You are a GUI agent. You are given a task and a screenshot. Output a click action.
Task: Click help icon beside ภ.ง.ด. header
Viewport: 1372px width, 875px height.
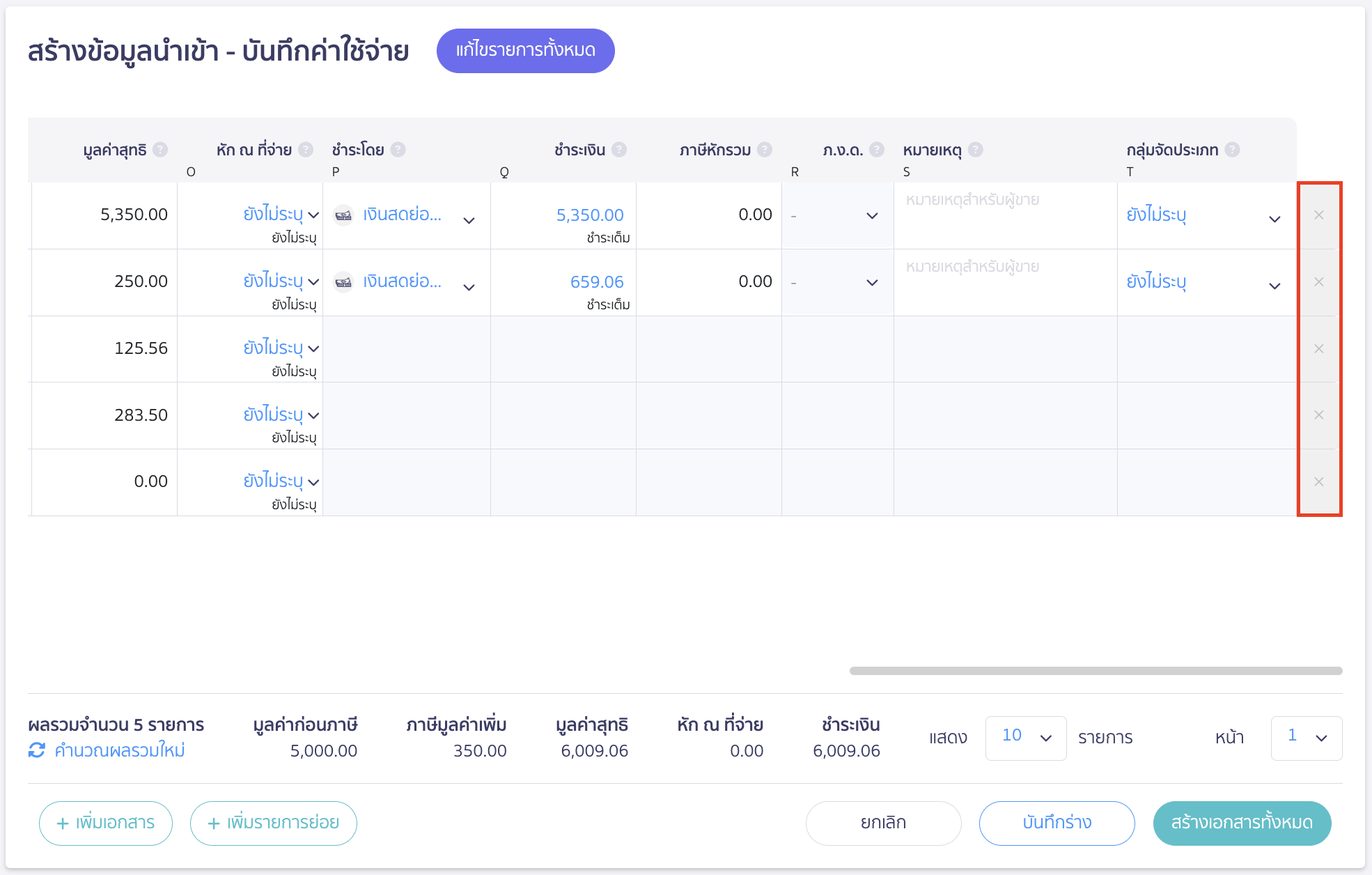pyautogui.click(x=878, y=149)
